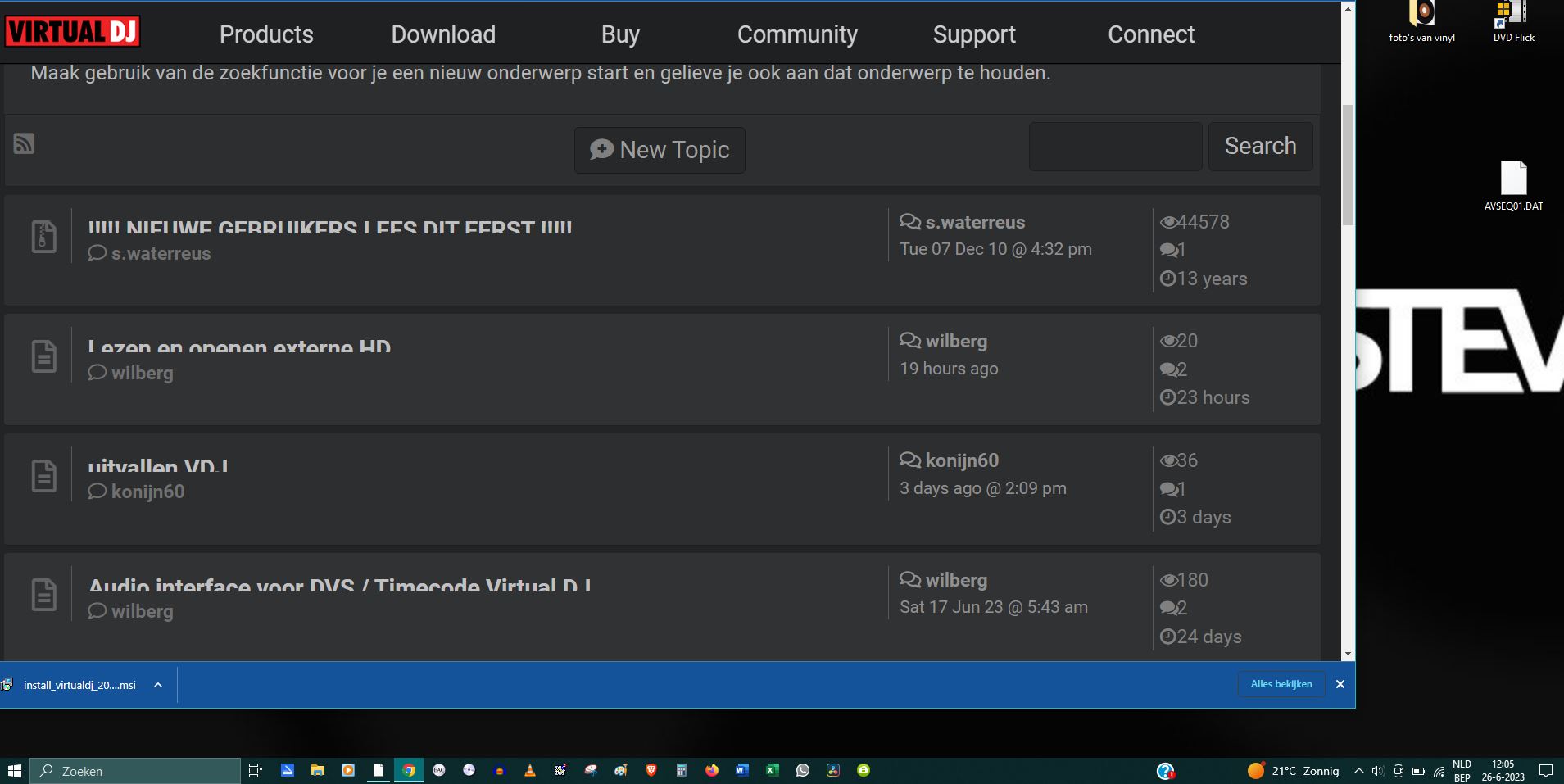Click the Zoeken taskbar search box

135,771
